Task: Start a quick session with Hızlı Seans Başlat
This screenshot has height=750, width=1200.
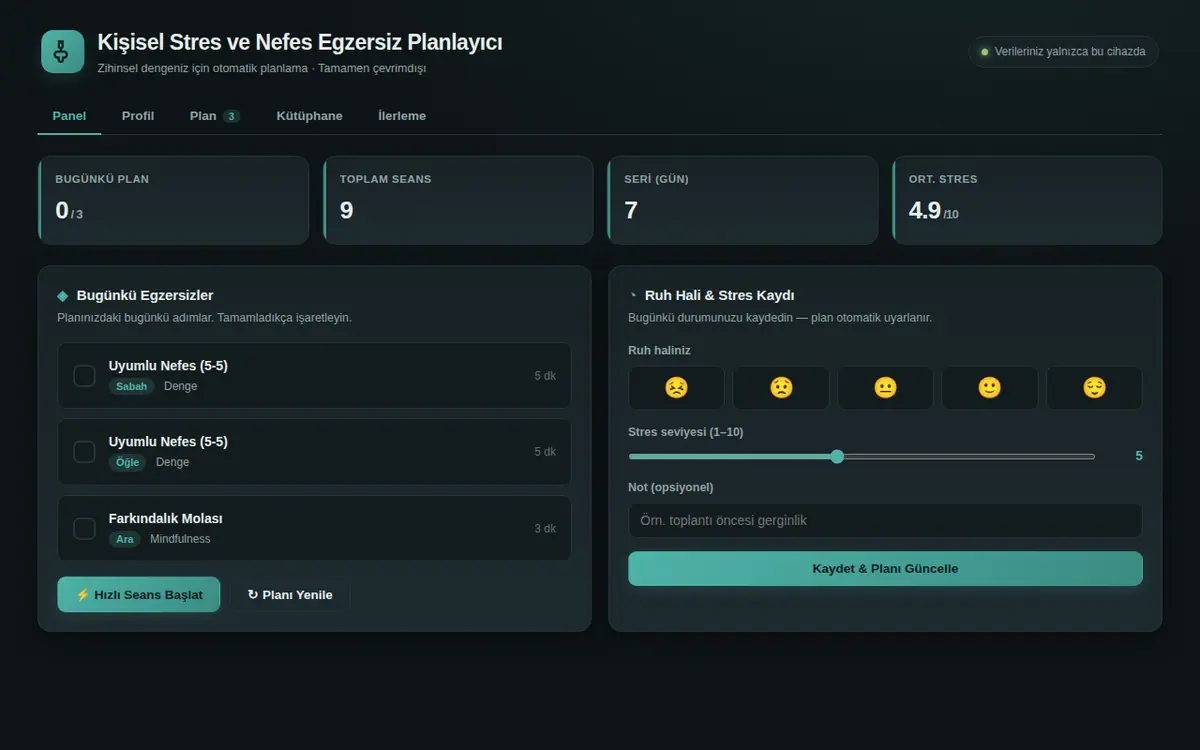Action: 139,594
